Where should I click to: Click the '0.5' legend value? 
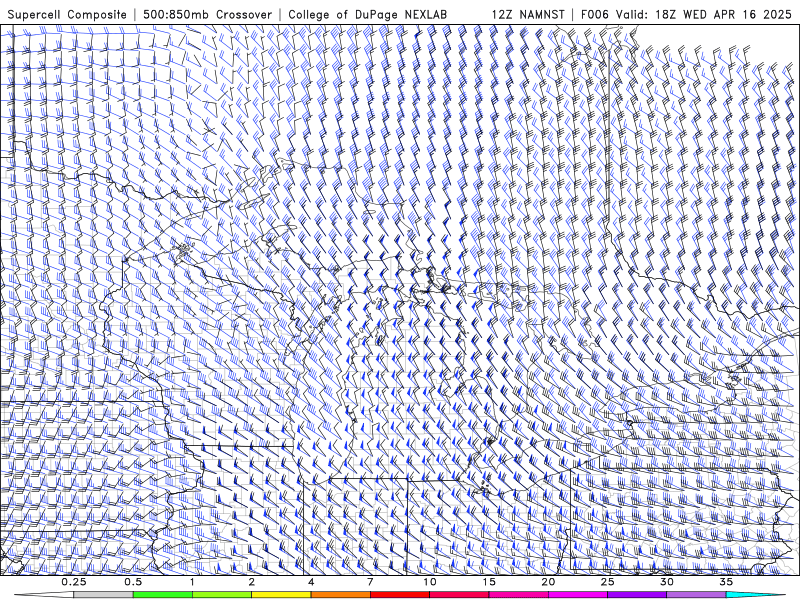tap(133, 582)
